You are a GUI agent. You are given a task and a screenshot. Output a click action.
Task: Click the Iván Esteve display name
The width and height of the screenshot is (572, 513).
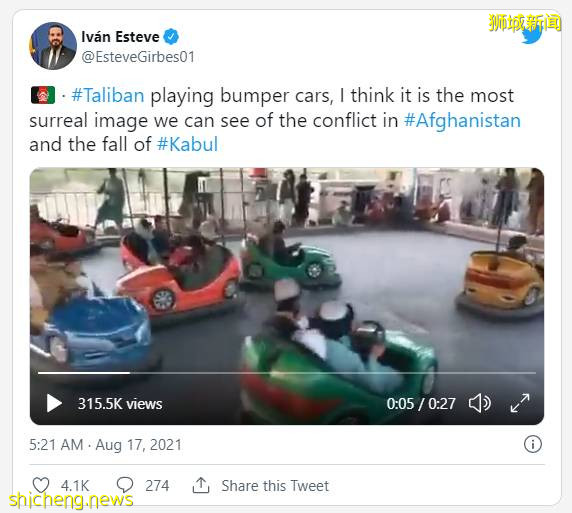120,37
